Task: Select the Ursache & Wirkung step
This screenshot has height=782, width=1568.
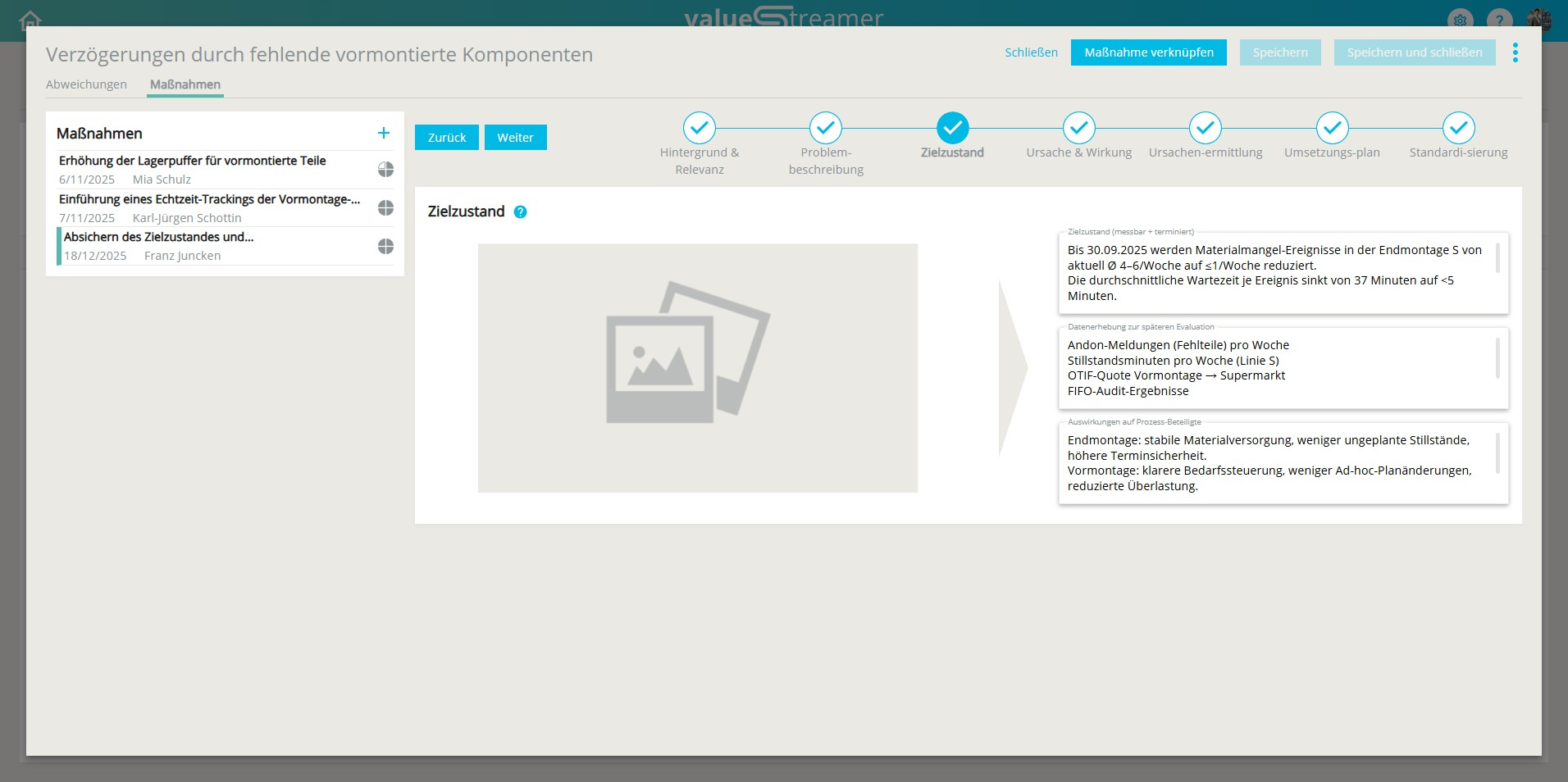Action: (x=1078, y=128)
